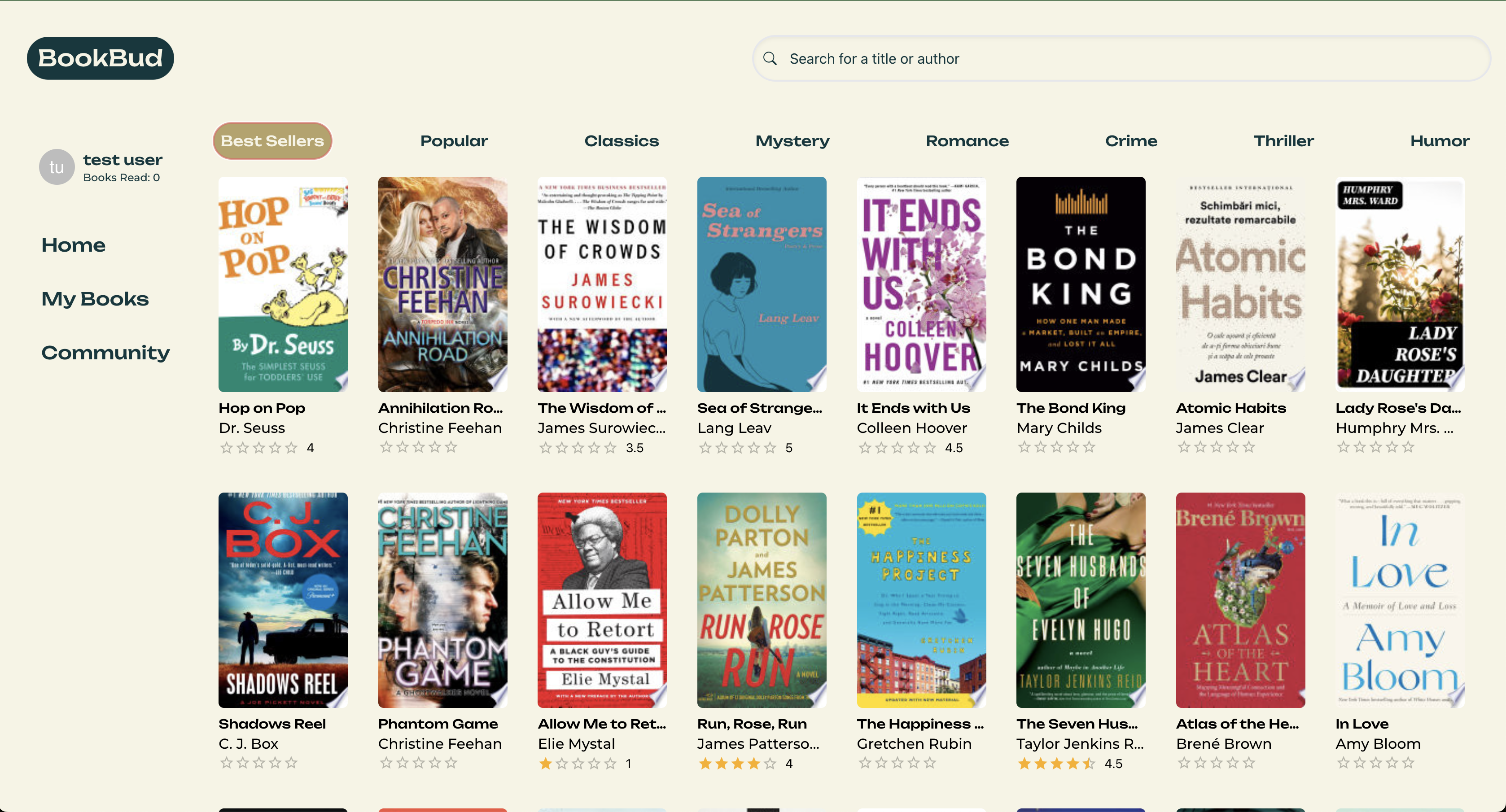Click first star under Atomic Habits
1506x812 pixels.
1184,447
